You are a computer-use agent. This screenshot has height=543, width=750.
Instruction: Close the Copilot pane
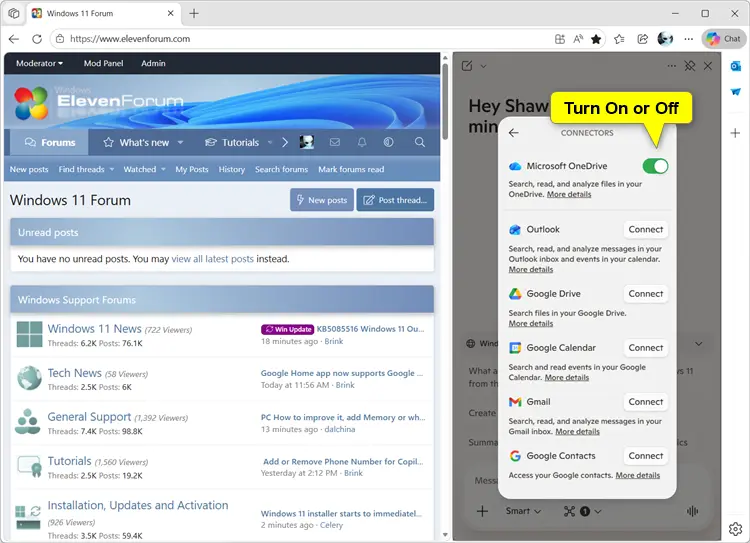tap(708, 66)
